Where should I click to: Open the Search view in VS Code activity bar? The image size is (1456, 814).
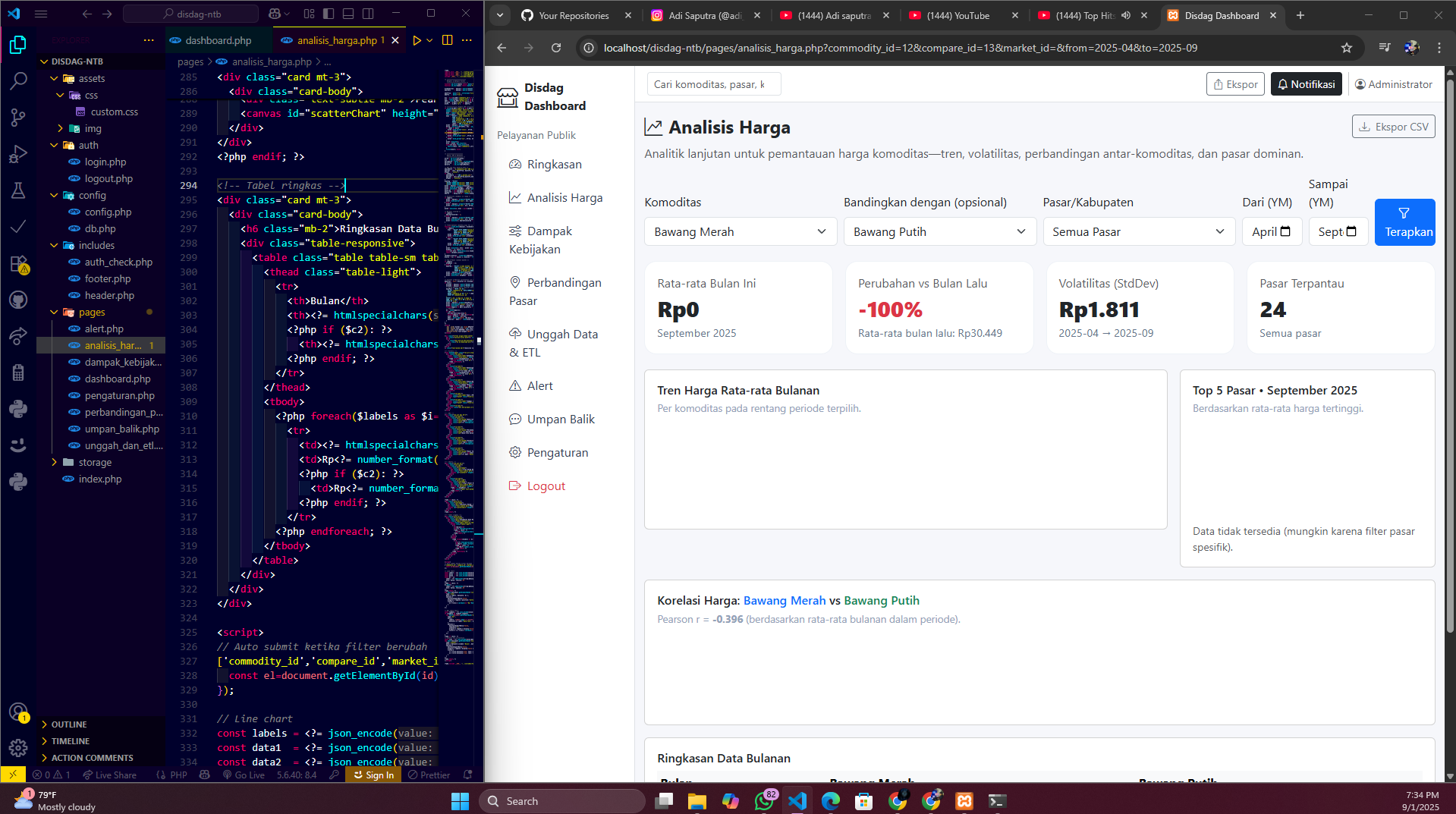(18, 80)
